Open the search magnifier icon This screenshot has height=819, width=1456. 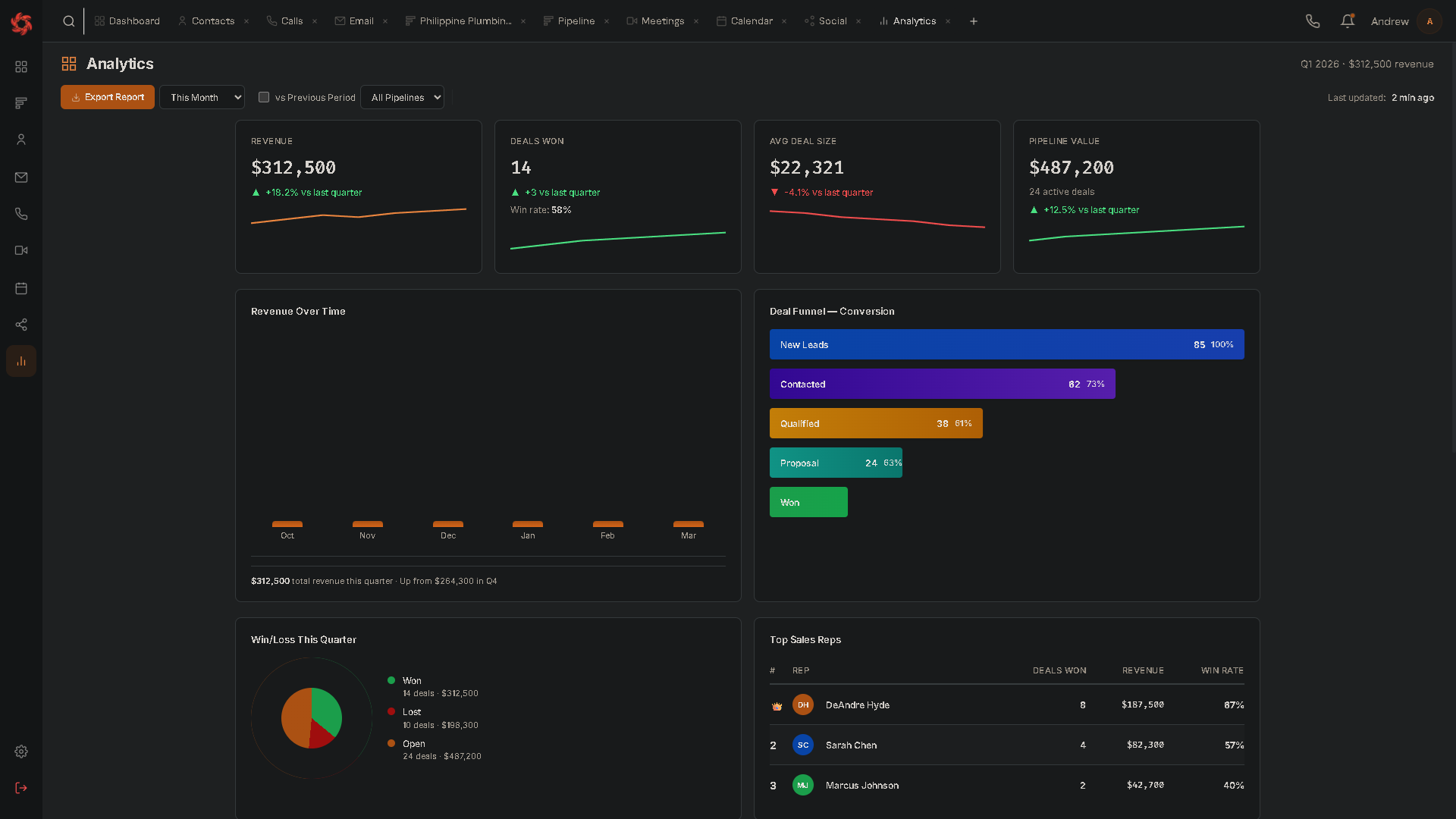69,21
